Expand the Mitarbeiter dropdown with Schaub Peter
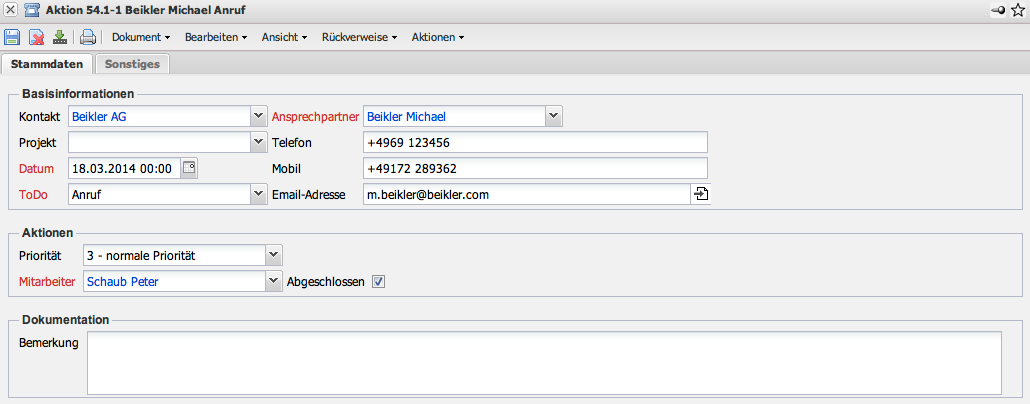 pos(274,282)
